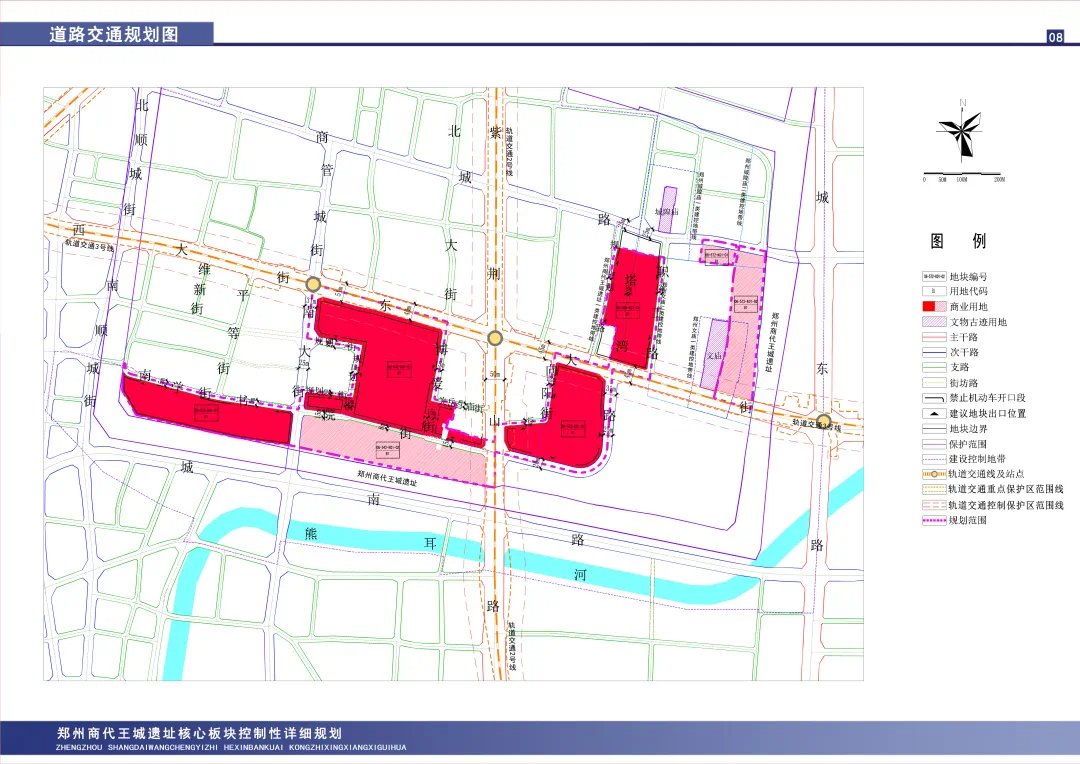This screenshot has width=1080, height=764.
Task: Click the 图例 legend heading
Action: coord(958,241)
